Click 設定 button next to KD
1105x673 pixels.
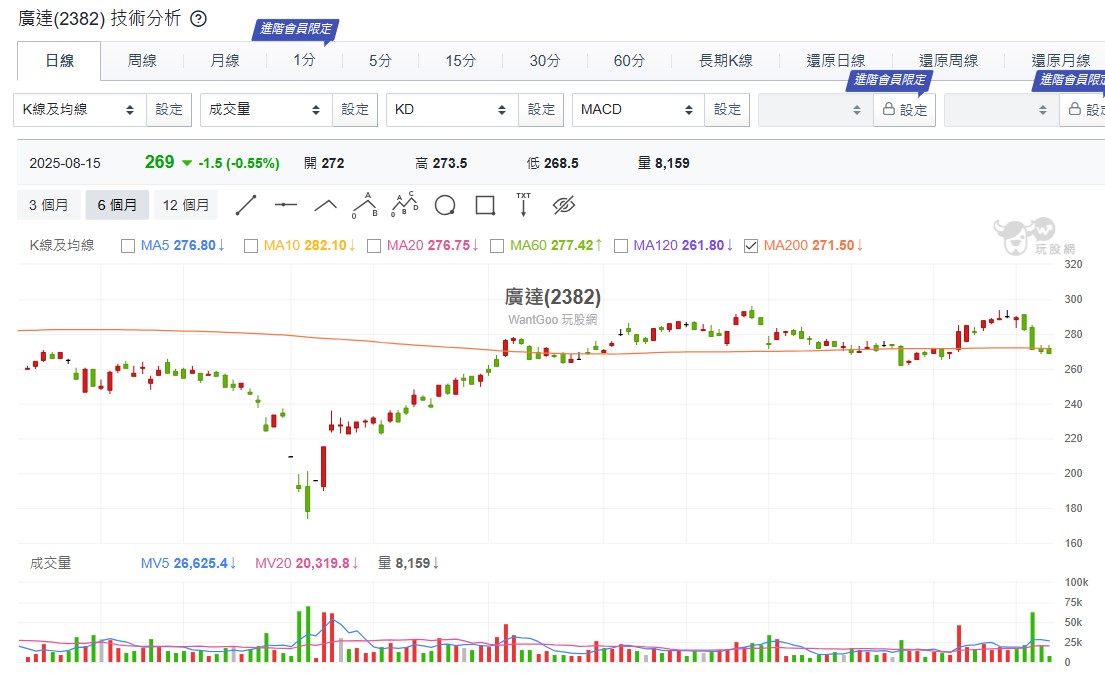[541, 110]
